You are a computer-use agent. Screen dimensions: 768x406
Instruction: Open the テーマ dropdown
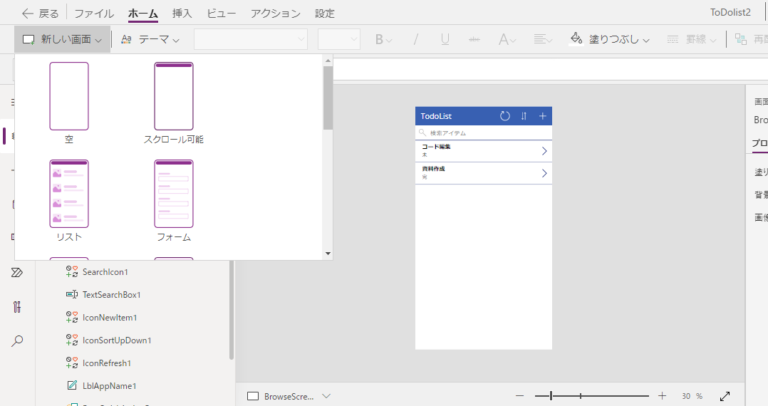(x=150, y=40)
